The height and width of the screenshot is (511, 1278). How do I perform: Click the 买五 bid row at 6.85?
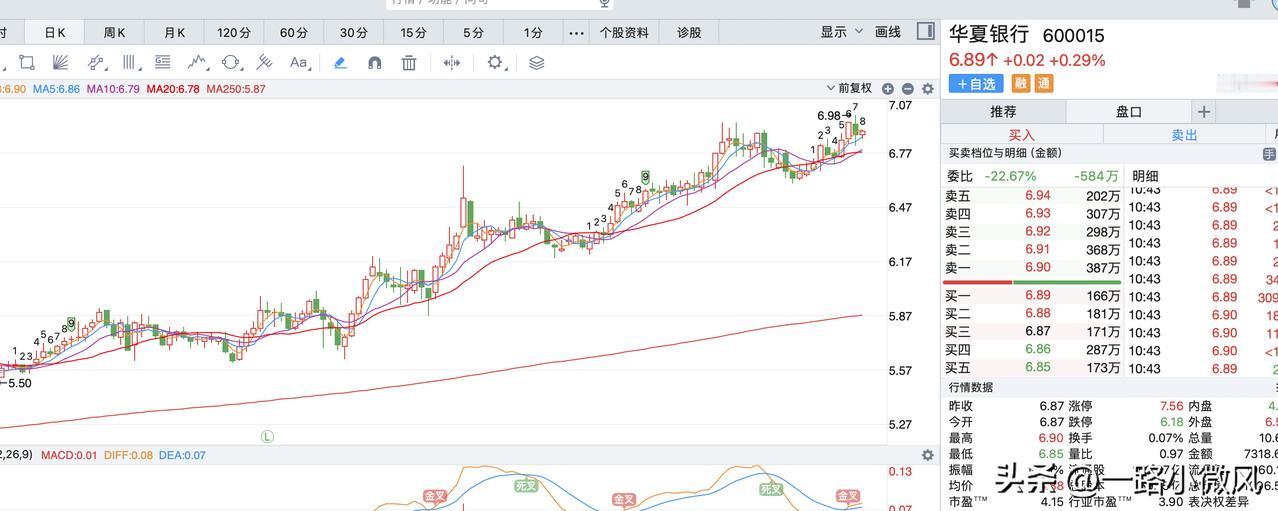point(1033,368)
